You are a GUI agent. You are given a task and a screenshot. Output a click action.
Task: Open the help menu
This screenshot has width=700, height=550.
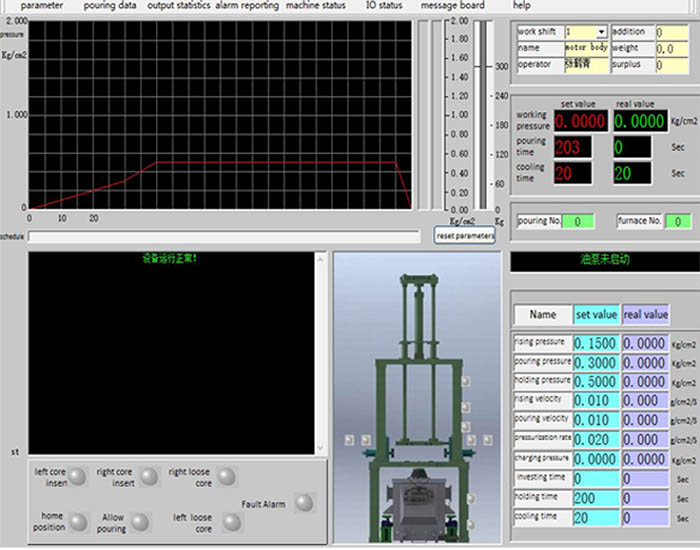521,5
